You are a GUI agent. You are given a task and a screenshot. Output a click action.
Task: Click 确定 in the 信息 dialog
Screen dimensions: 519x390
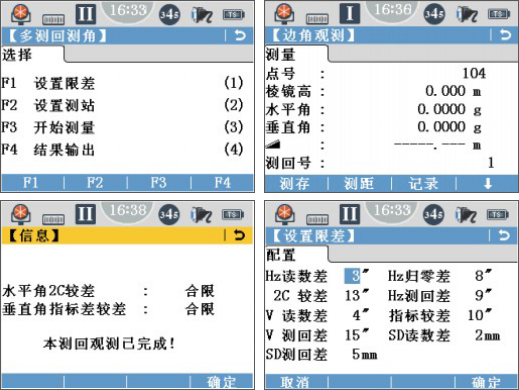point(221,382)
